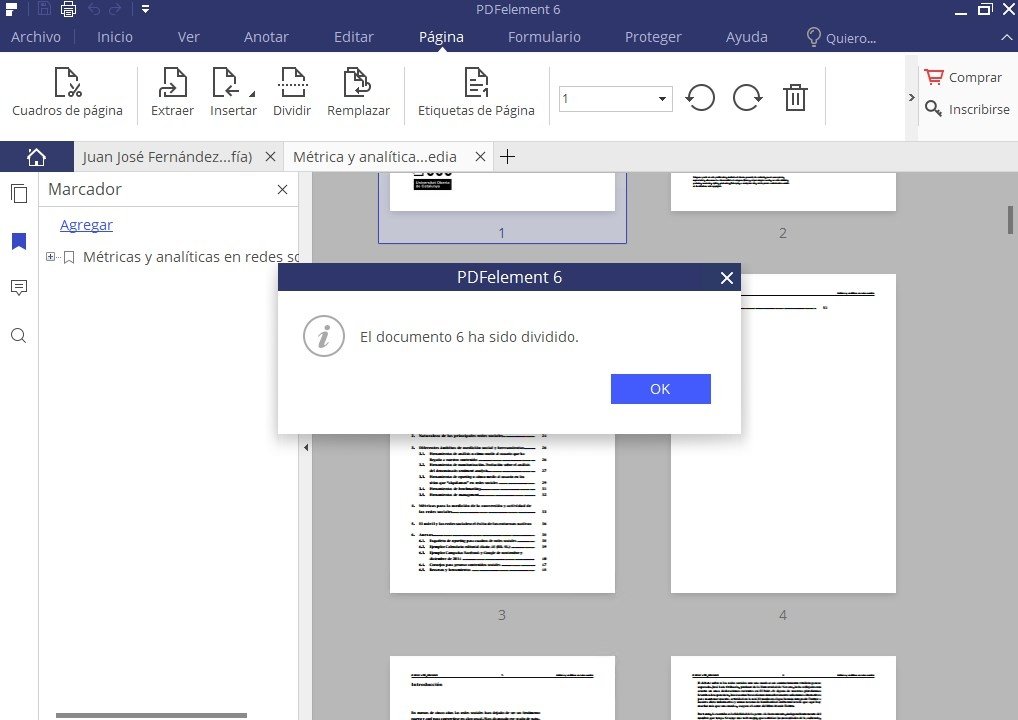
Task: Click the Agregar bookmark link
Action: coord(86,225)
